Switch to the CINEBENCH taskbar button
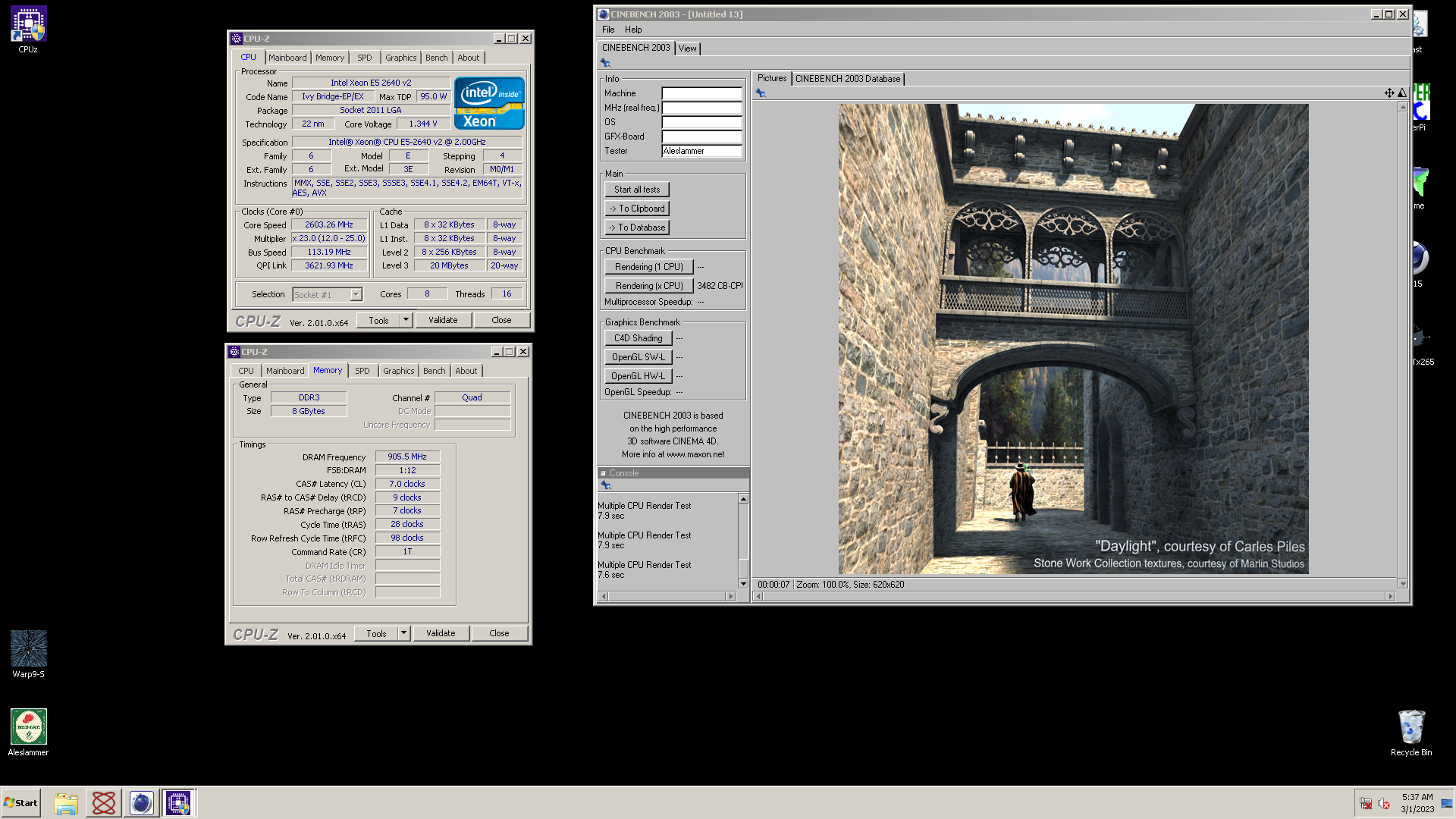The width and height of the screenshot is (1456, 819). pyautogui.click(x=141, y=803)
